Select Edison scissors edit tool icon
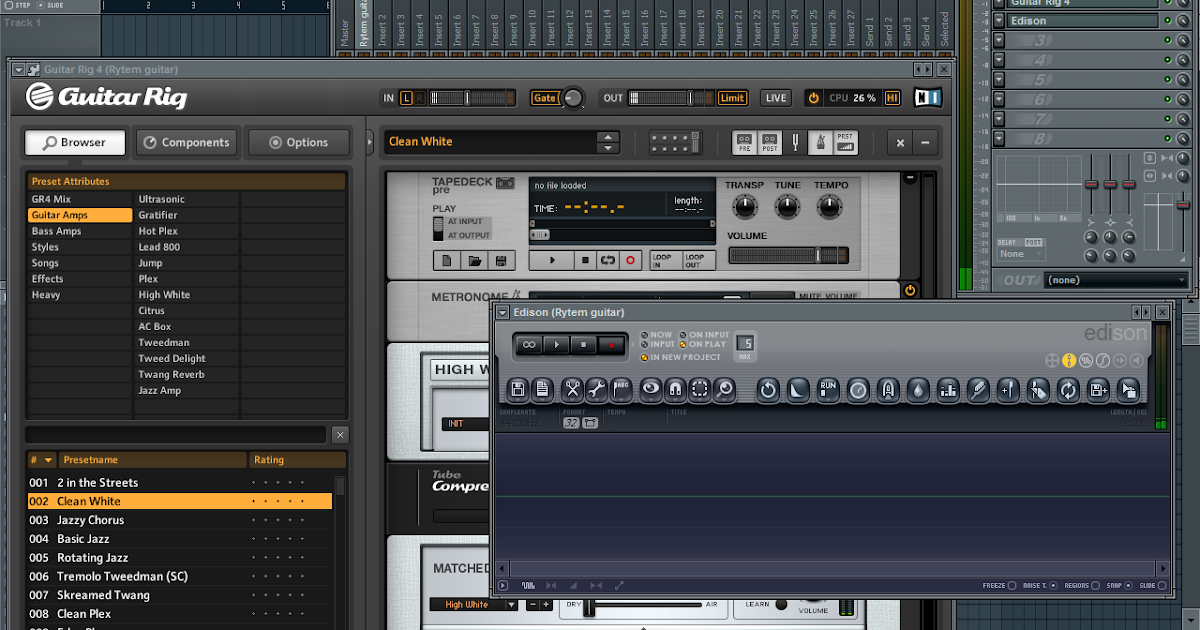 572,389
